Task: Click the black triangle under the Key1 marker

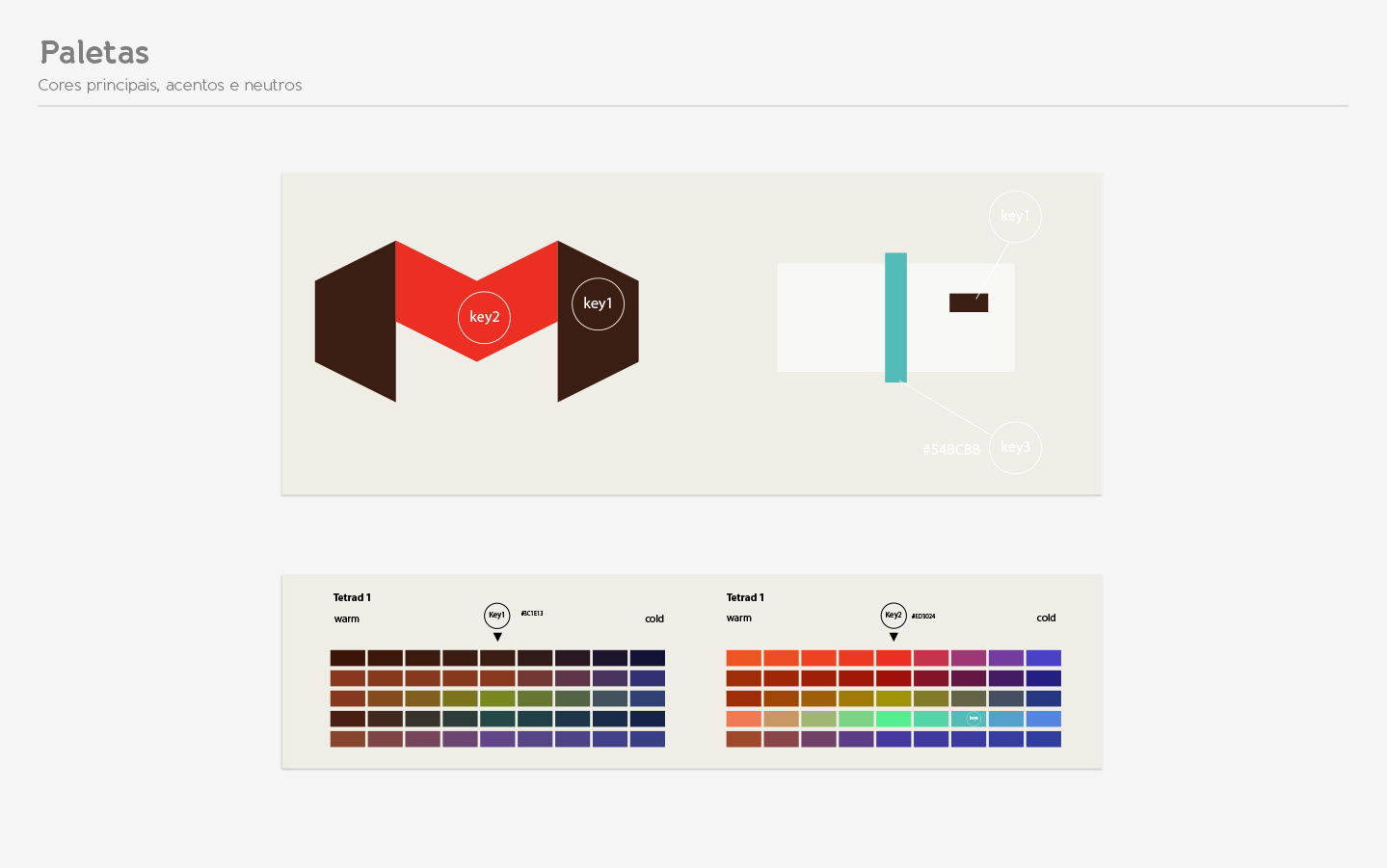Action: (497, 637)
